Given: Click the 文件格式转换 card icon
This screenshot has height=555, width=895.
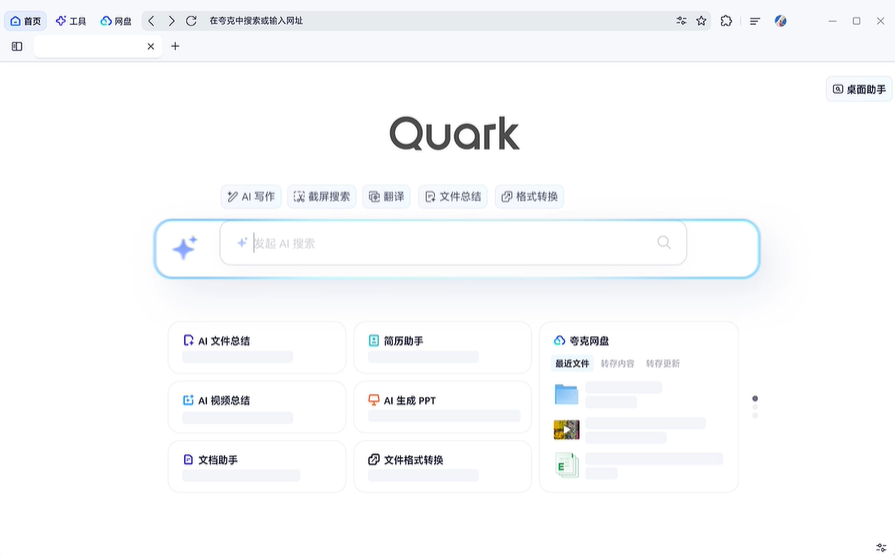Looking at the screenshot, I should pyautogui.click(x=374, y=459).
